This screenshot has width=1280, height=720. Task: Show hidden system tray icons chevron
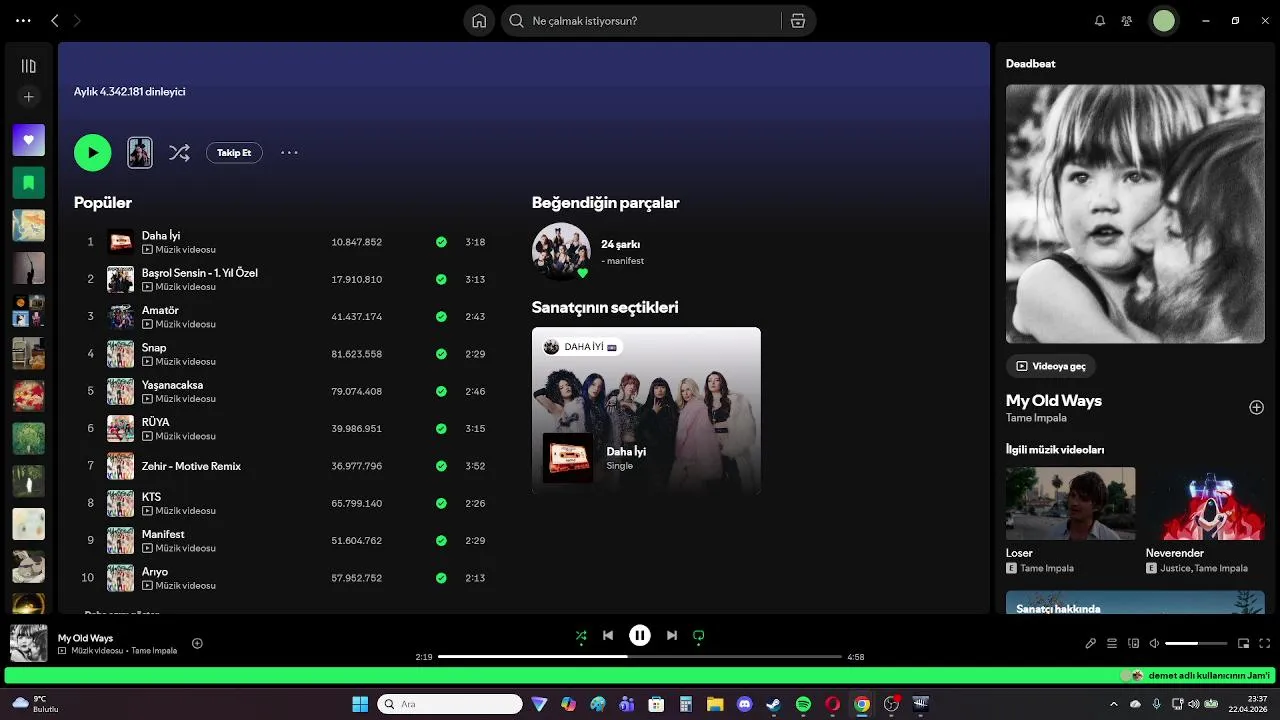tap(1113, 704)
